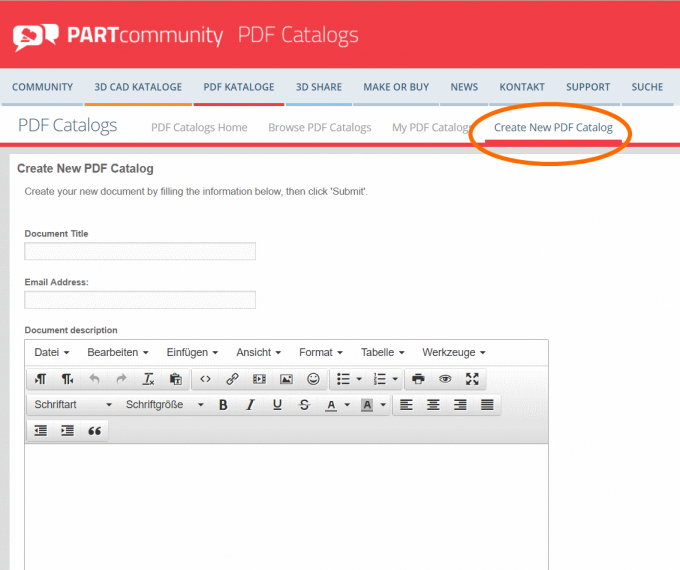680x570 pixels.
Task: Toggle the preview eye icon
Action: (x=445, y=379)
